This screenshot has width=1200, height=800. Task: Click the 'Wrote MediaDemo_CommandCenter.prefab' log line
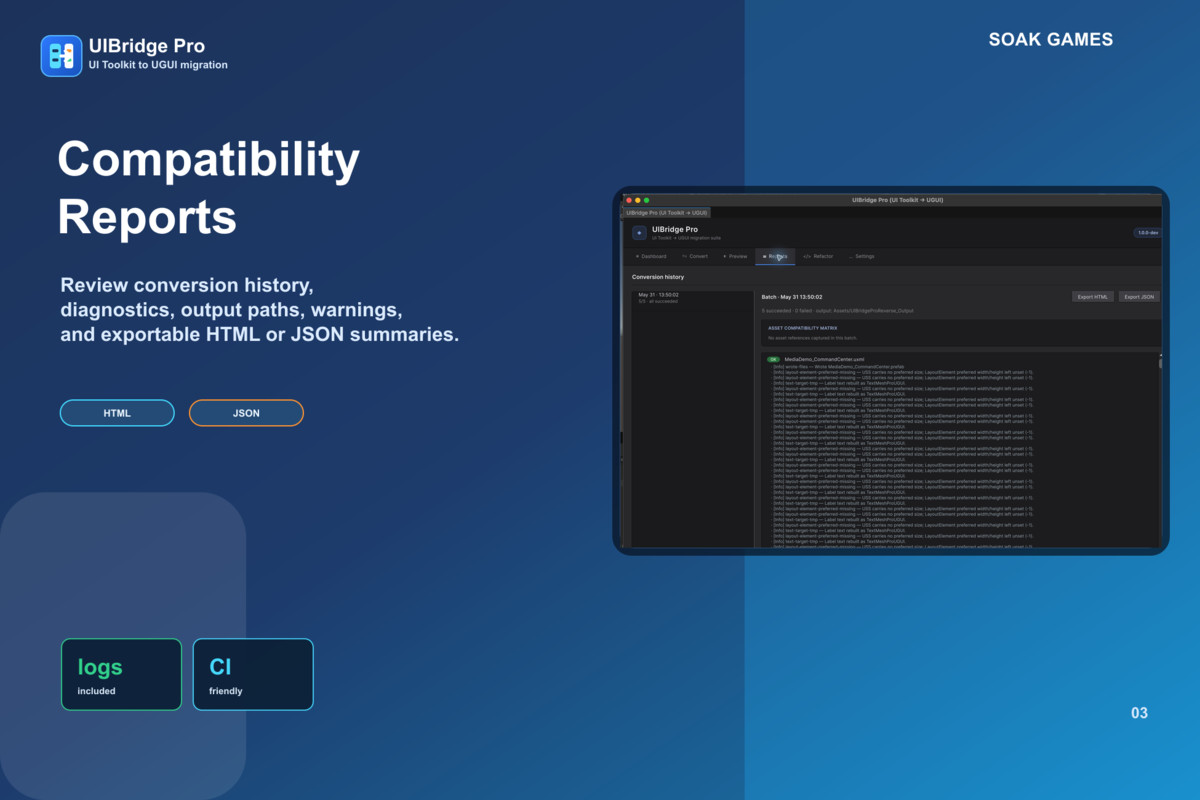[838, 367]
